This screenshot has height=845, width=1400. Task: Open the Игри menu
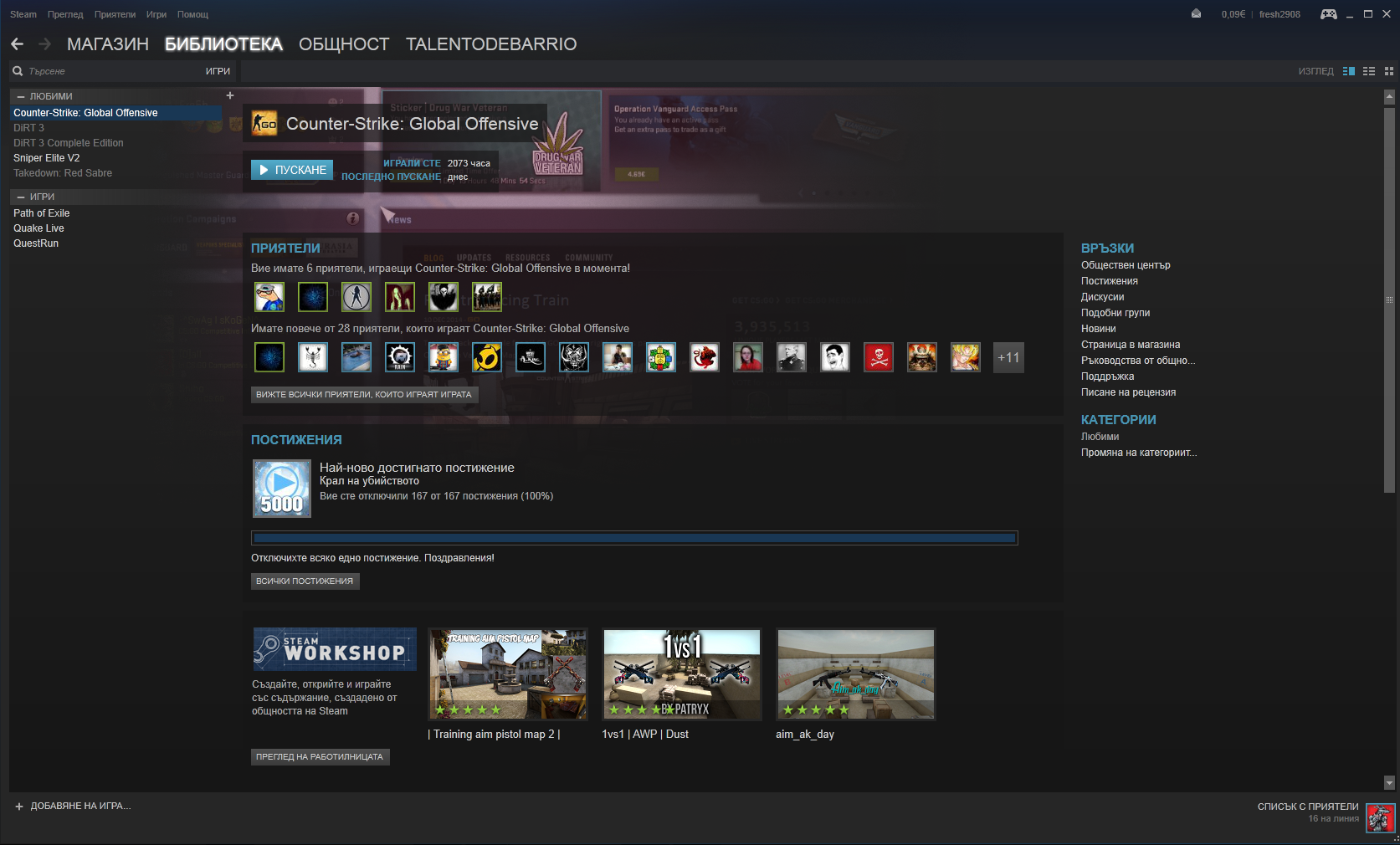pyautogui.click(x=156, y=14)
